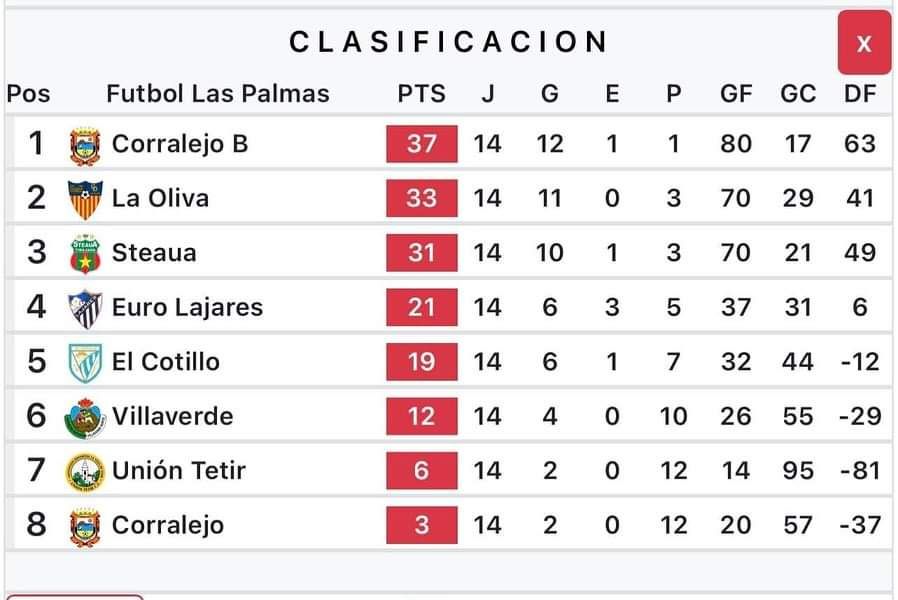This screenshot has height=600, width=898.
Task: Click the red 37 points badge
Action: (422, 144)
